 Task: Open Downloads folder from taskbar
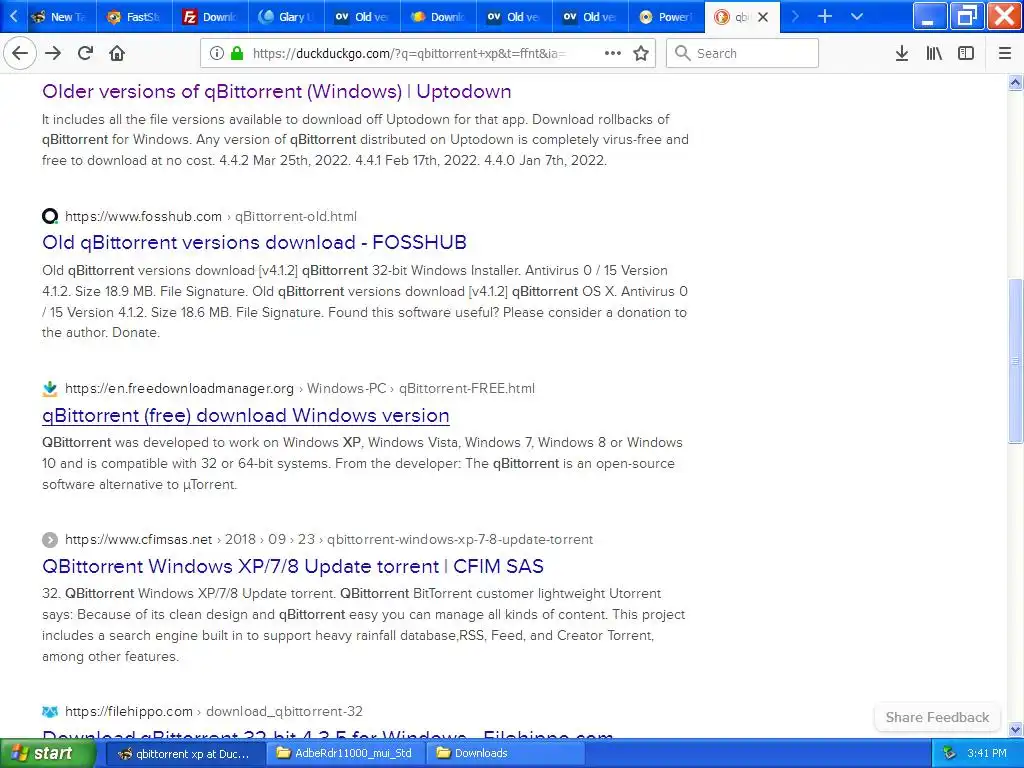coord(505,753)
